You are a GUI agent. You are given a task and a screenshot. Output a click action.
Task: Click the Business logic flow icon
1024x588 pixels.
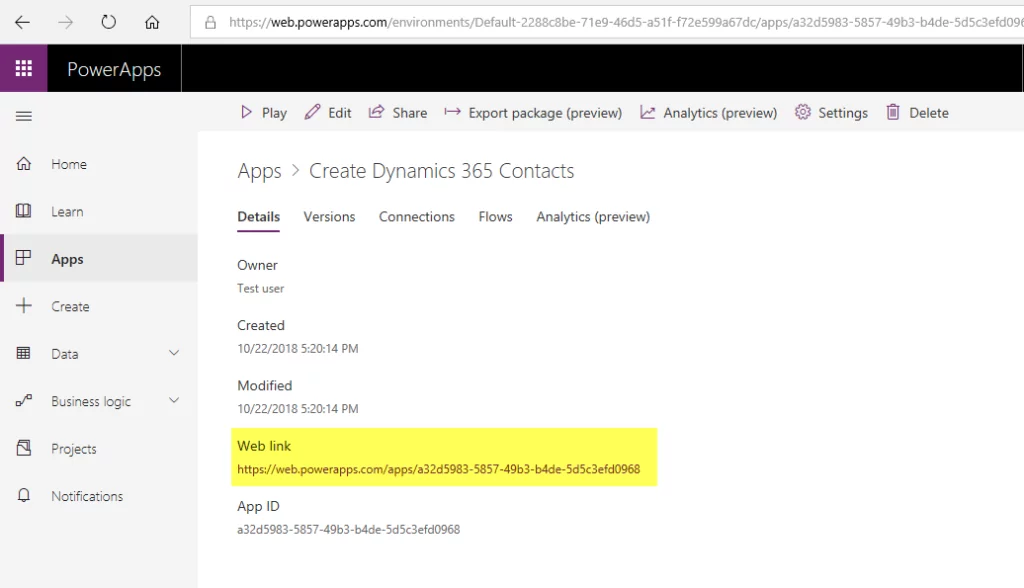pyautogui.click(x=24, y=400)
